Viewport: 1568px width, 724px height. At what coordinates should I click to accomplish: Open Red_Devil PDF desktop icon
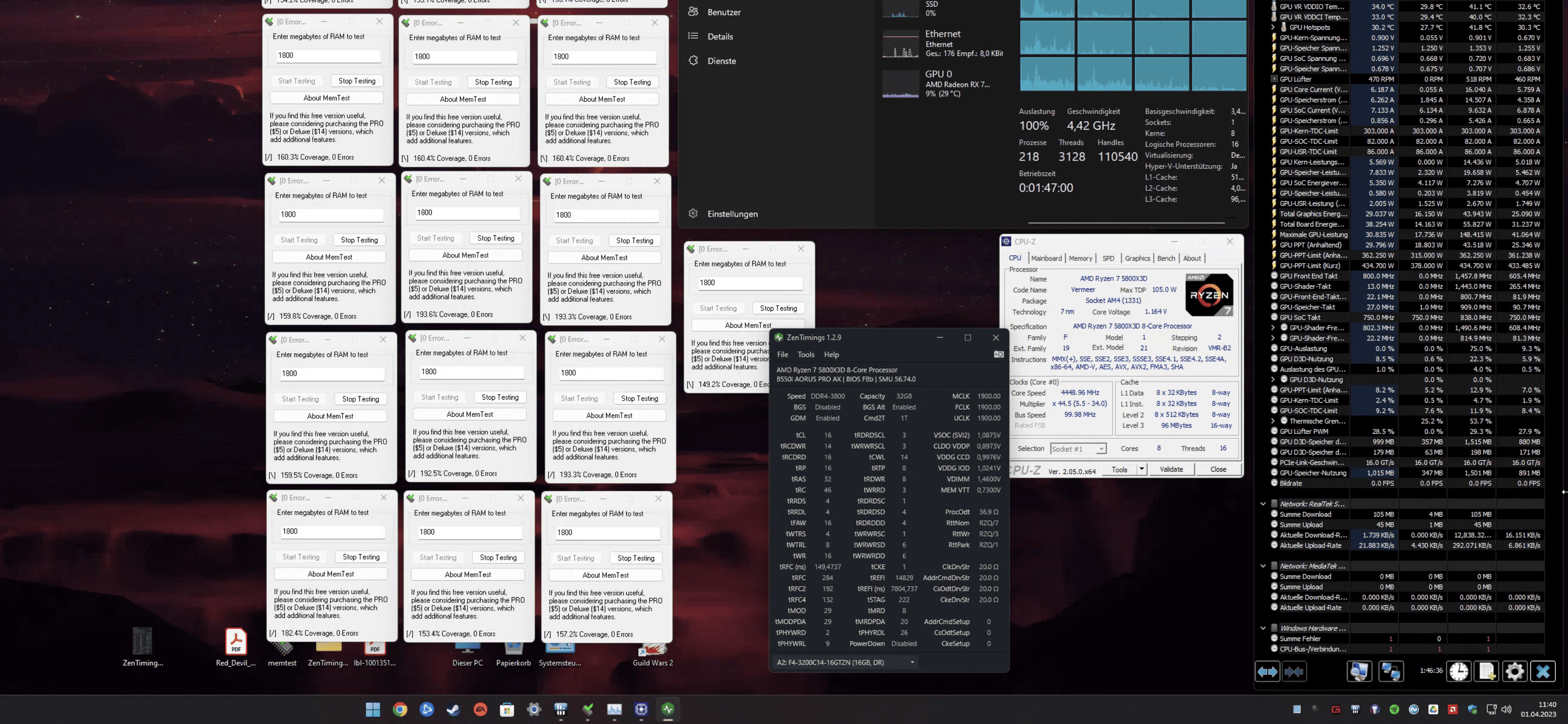coord(236,647)
